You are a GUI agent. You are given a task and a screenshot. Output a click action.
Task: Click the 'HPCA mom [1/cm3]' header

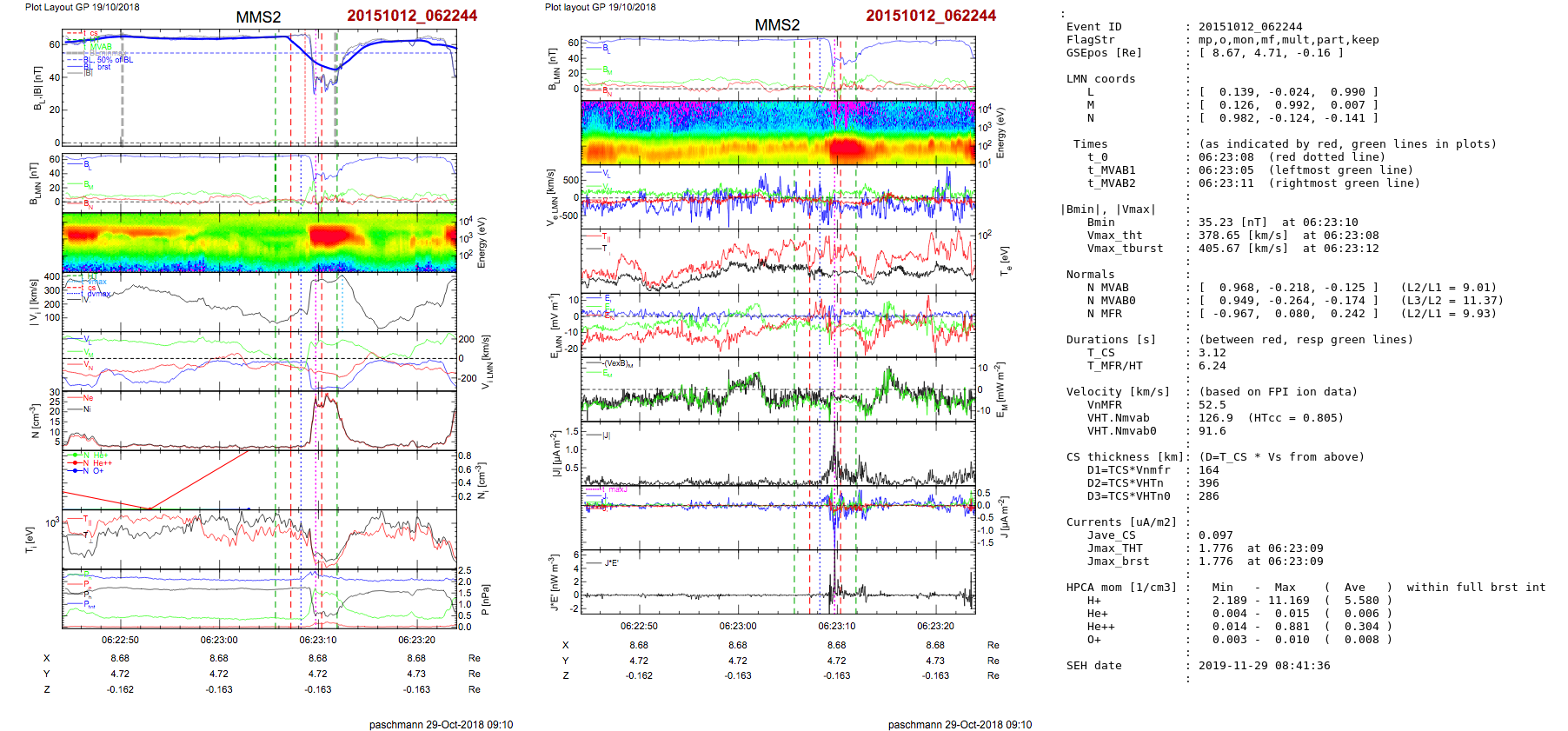pyautogui.click(x=1121, y=588)
